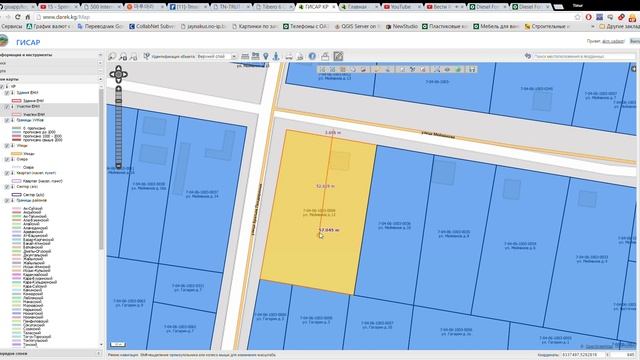Open the Здания ЕНИ layer arrow menu
Viewport: 640px width, 360px height.
click(12, 93)
